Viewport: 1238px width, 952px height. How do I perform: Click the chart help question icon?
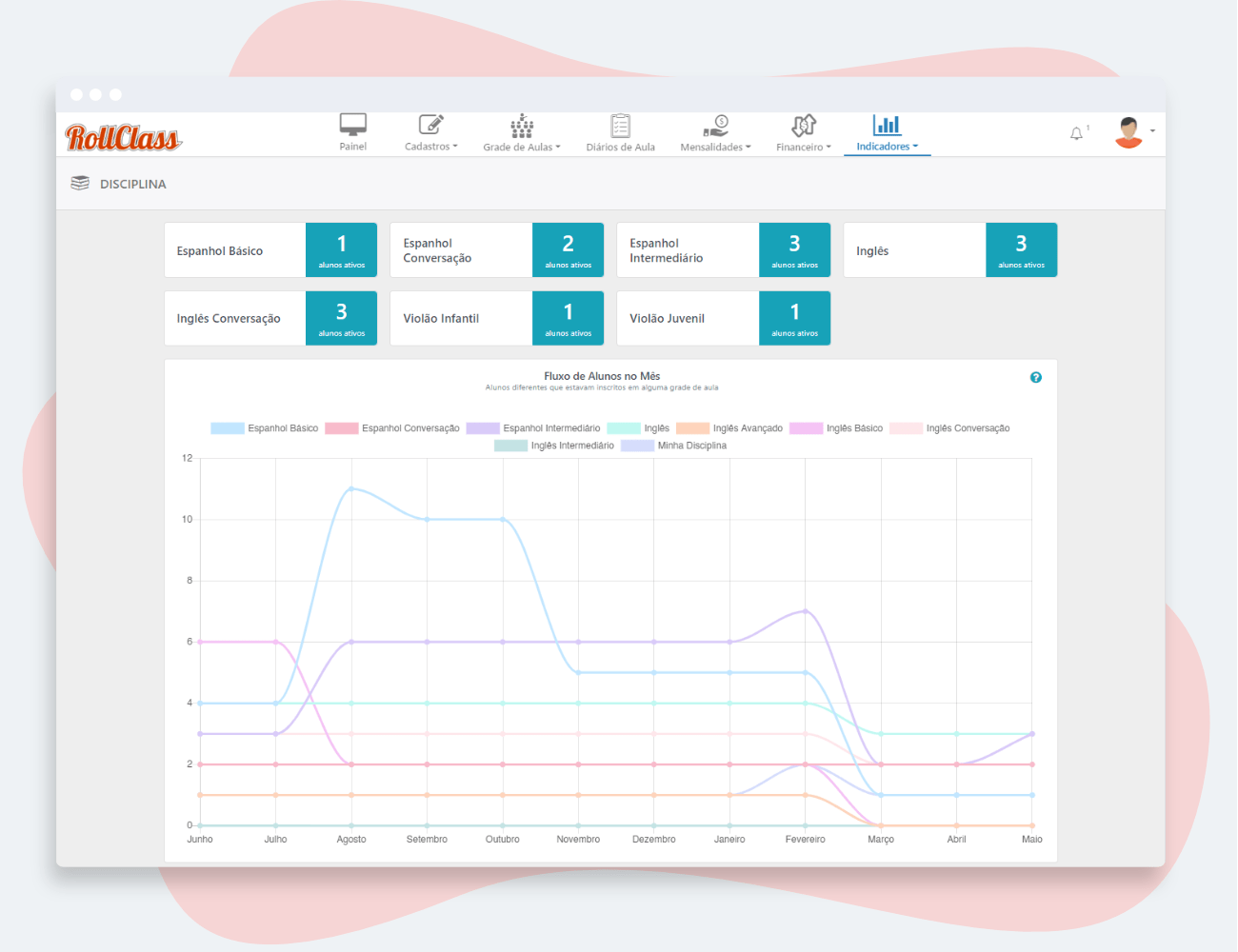1036,378
